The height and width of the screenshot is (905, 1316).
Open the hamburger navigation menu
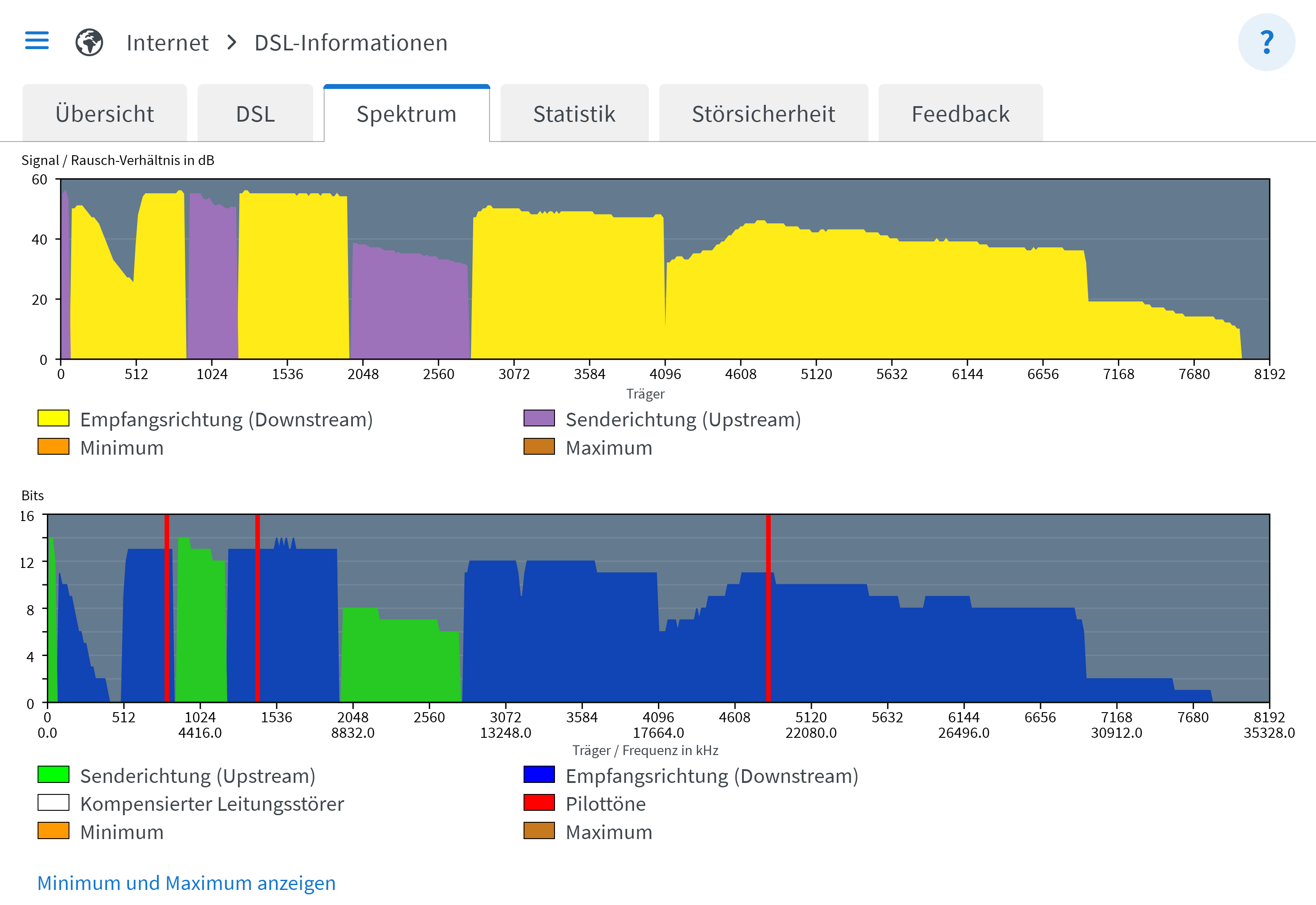point(37,41)
